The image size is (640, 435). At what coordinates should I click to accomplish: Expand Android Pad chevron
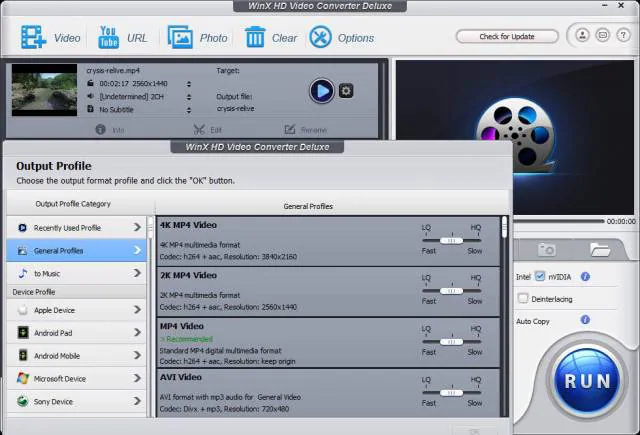138,333
